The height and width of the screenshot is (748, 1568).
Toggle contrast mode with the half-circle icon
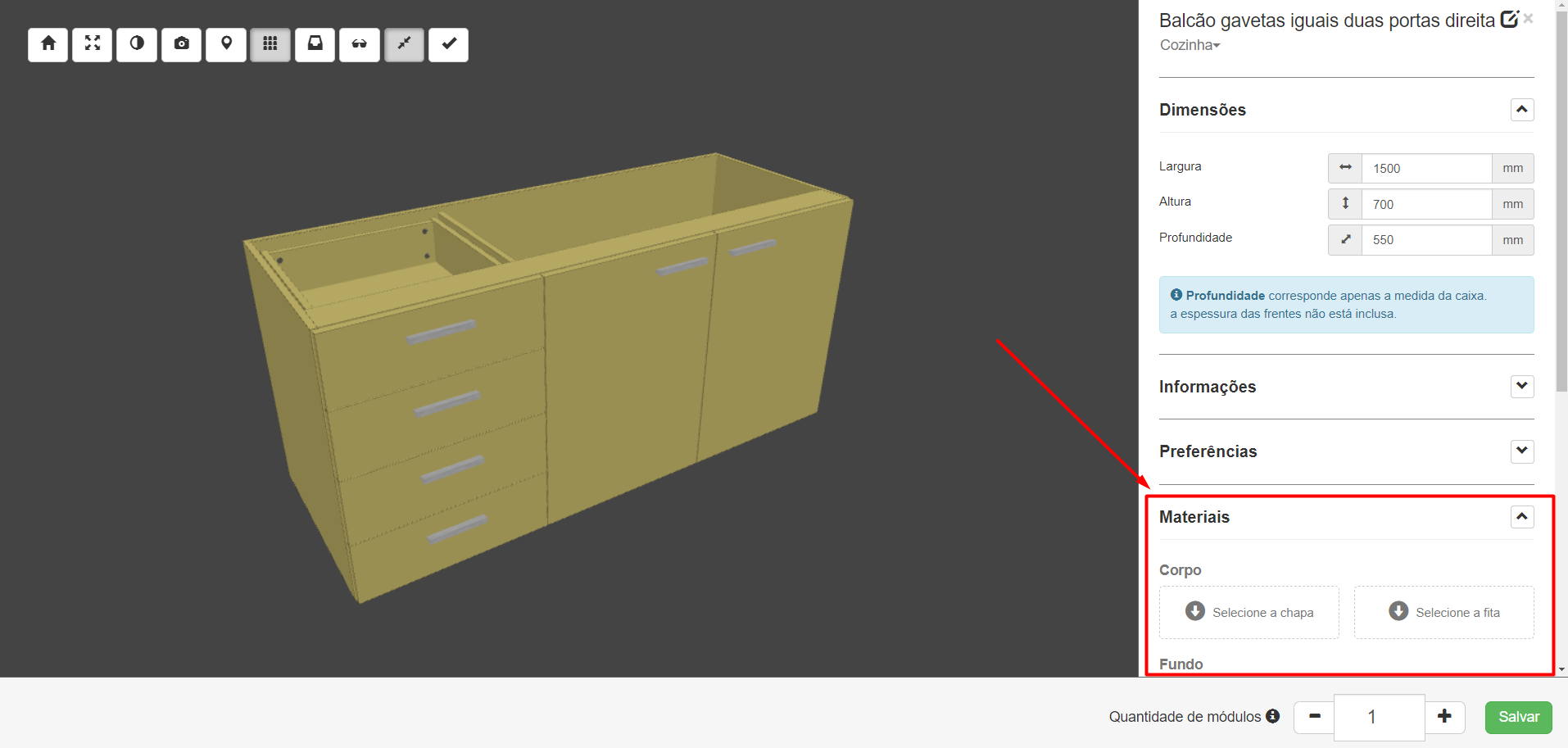[x=137, y=44]
